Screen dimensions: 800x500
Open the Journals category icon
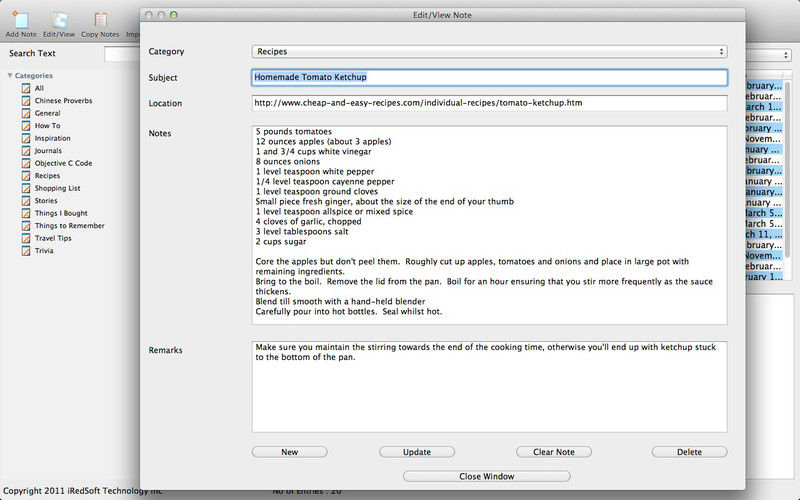pos(26,151)
